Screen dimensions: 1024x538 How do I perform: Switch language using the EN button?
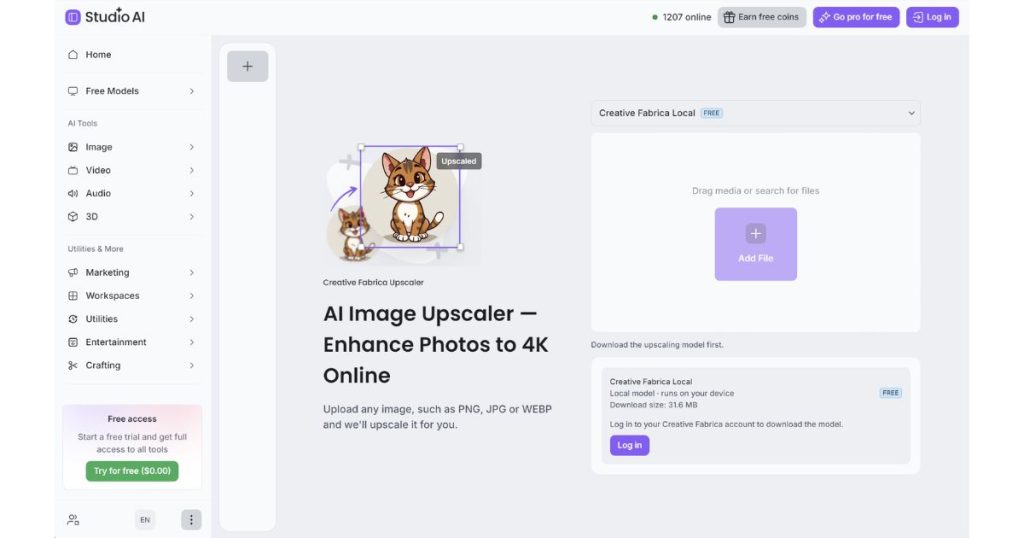click(145, 520)
